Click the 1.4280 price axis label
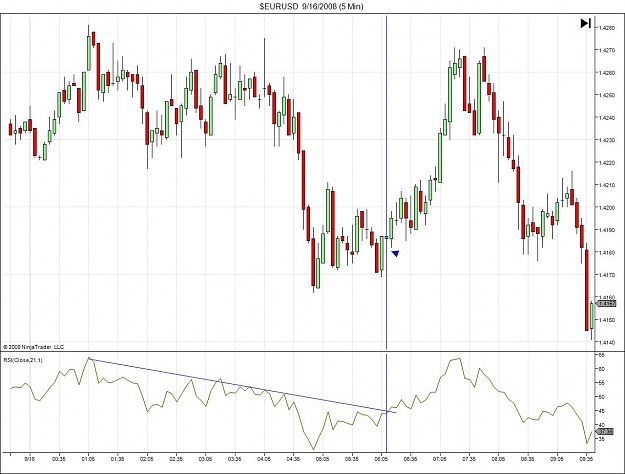This screenshot has height=474, width=625. click(606, 28)
